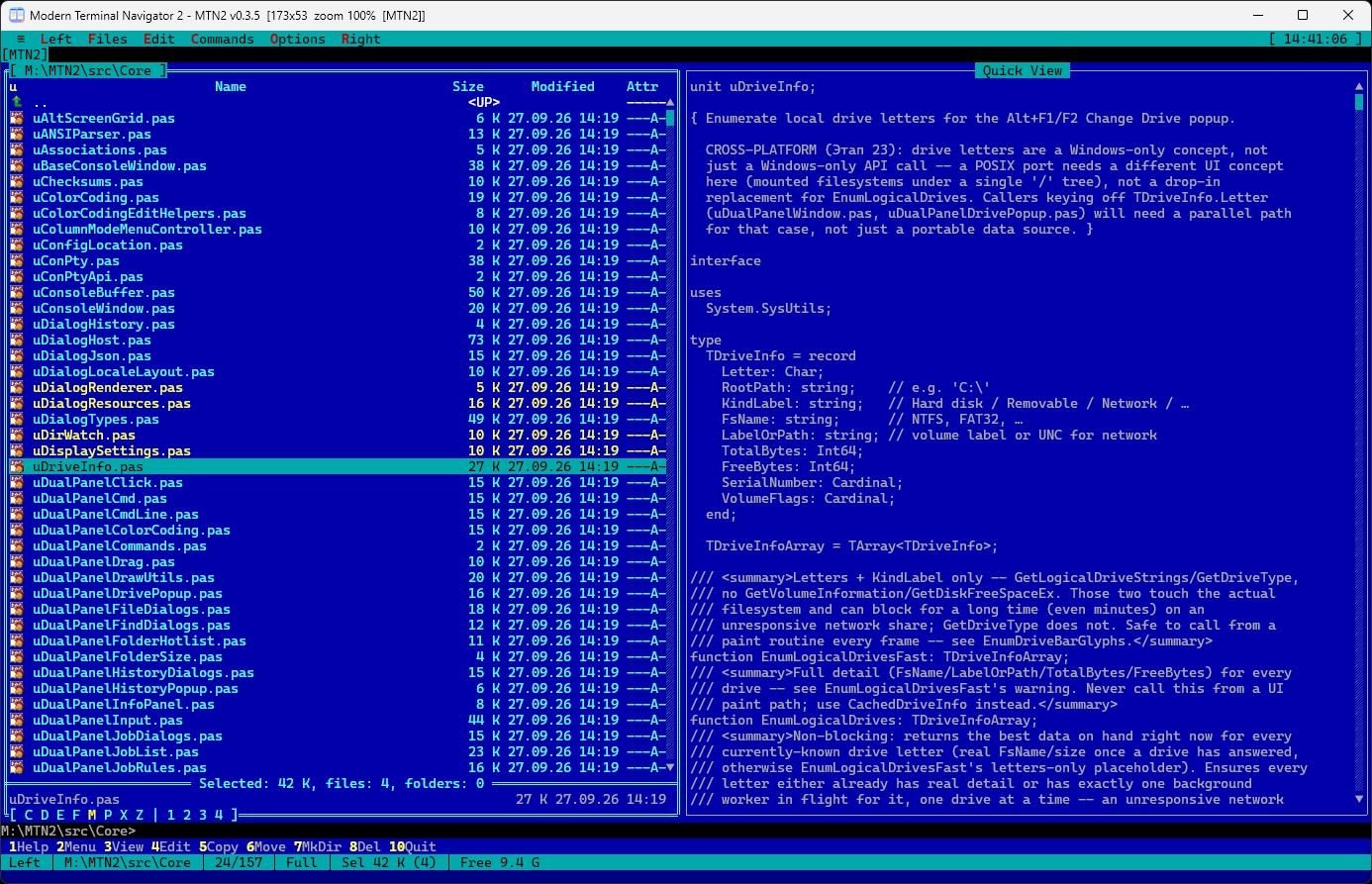Click the file icon beside uDriveInfo.pas
The image size is (1372, 884).
coord(17,466)
